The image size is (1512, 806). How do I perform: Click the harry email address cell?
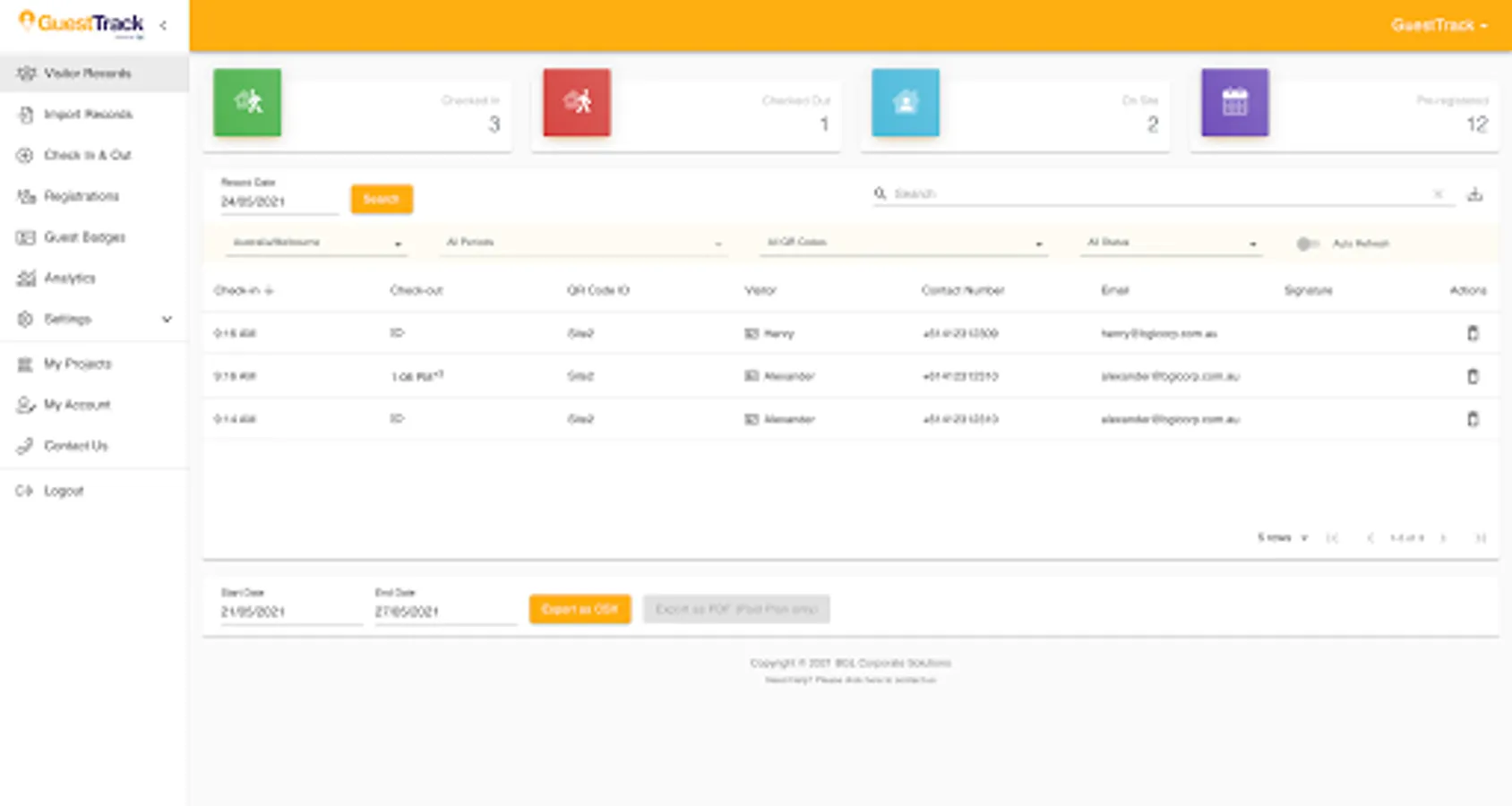pos(1159,333)
